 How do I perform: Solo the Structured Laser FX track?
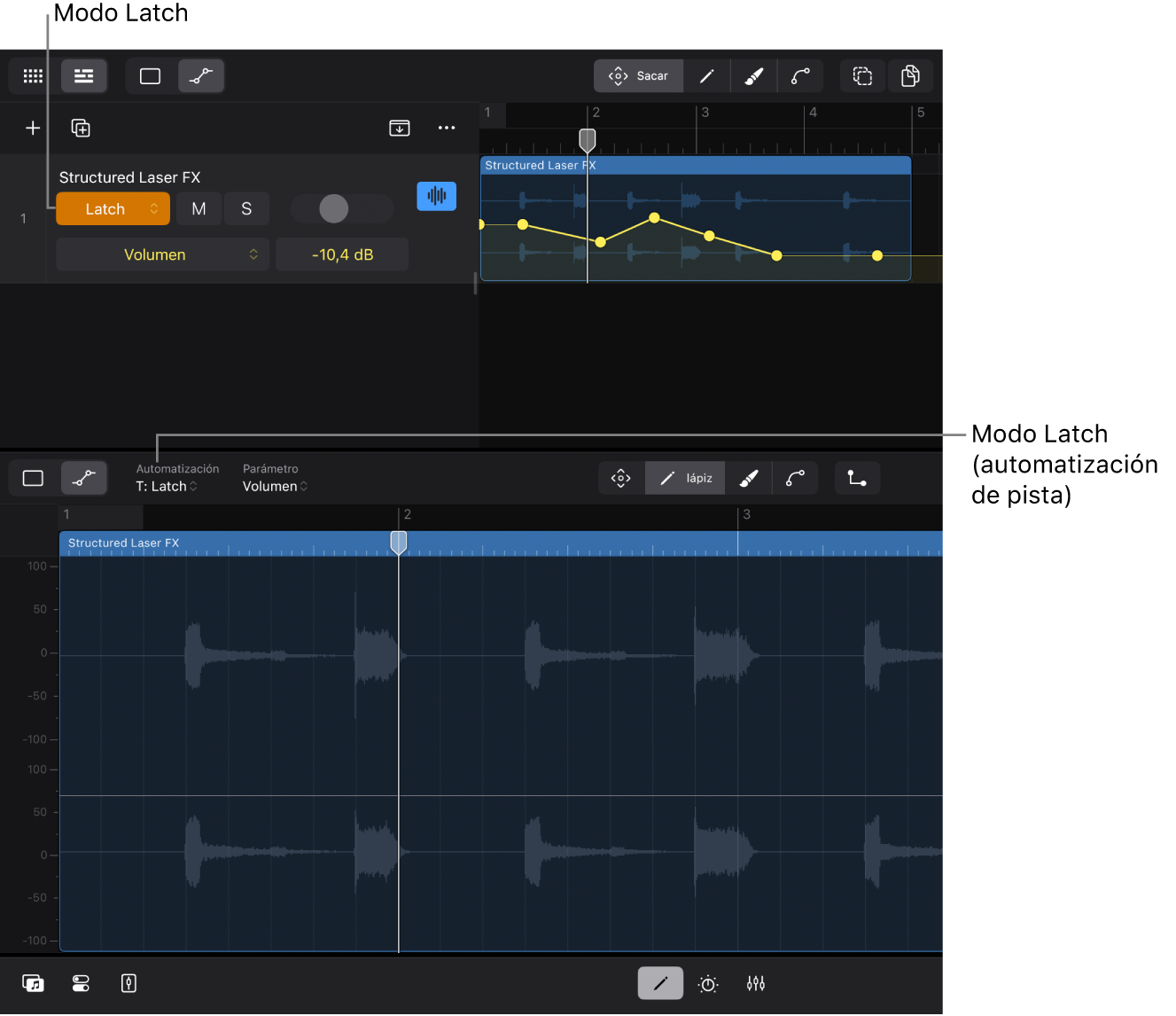[x=246, y=209]
